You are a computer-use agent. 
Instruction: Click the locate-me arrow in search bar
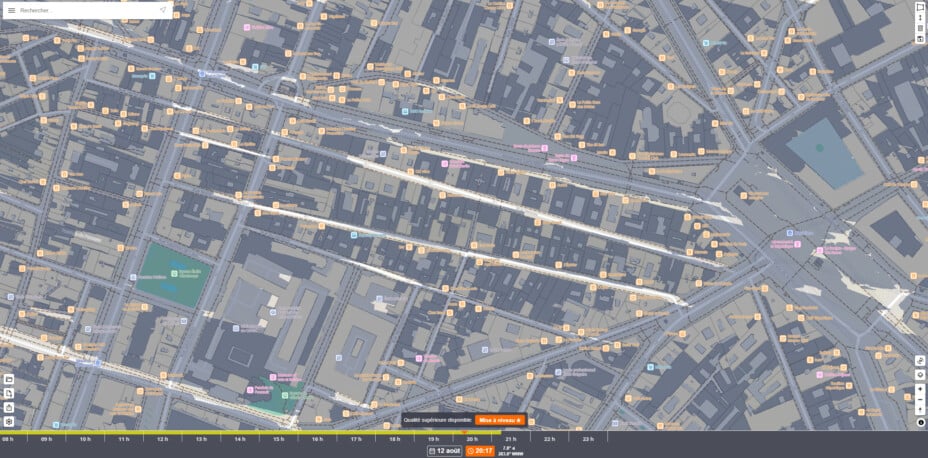point(163,10)
